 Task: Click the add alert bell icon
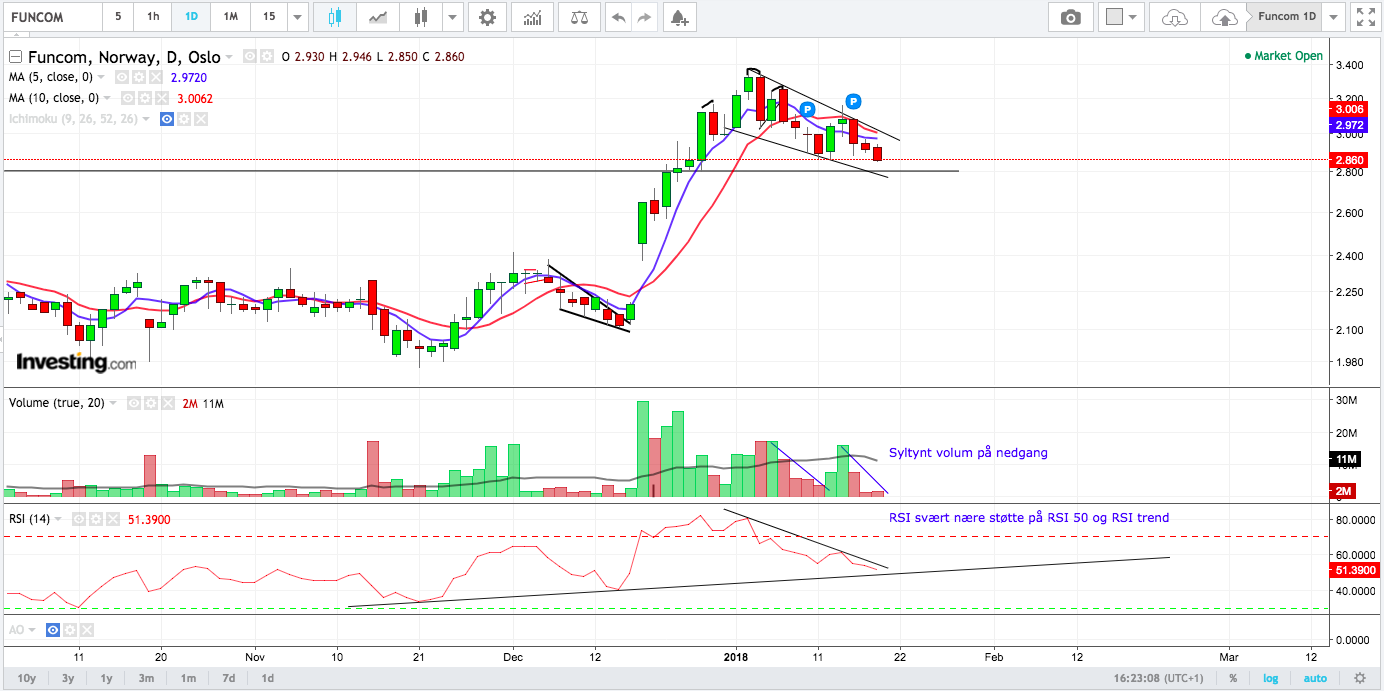point(678,17)
